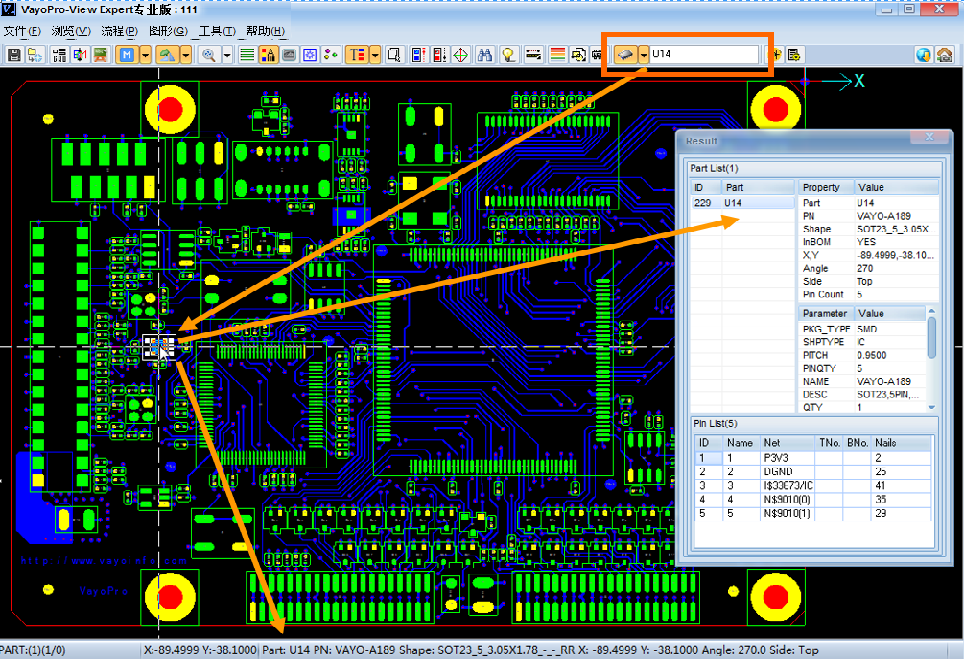Open the 文件(F) menu
Screen dimensions: 965x660
click(22, 31)
